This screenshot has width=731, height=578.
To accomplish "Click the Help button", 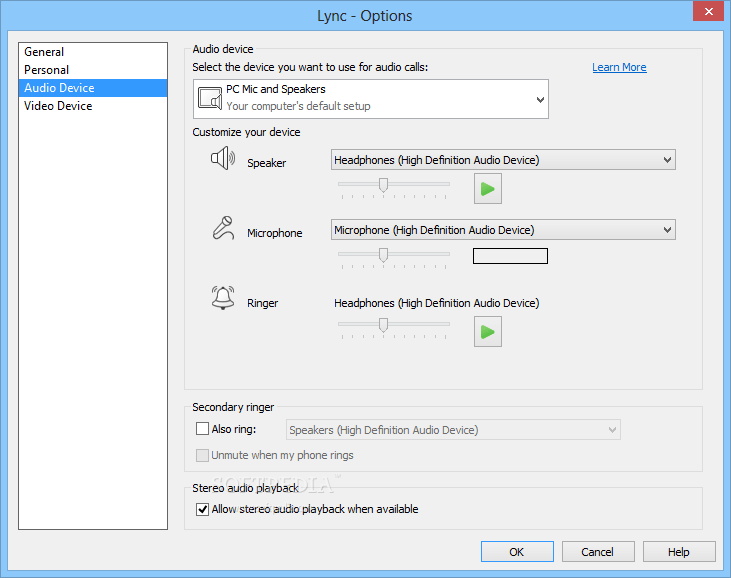I will pos(679,552).
